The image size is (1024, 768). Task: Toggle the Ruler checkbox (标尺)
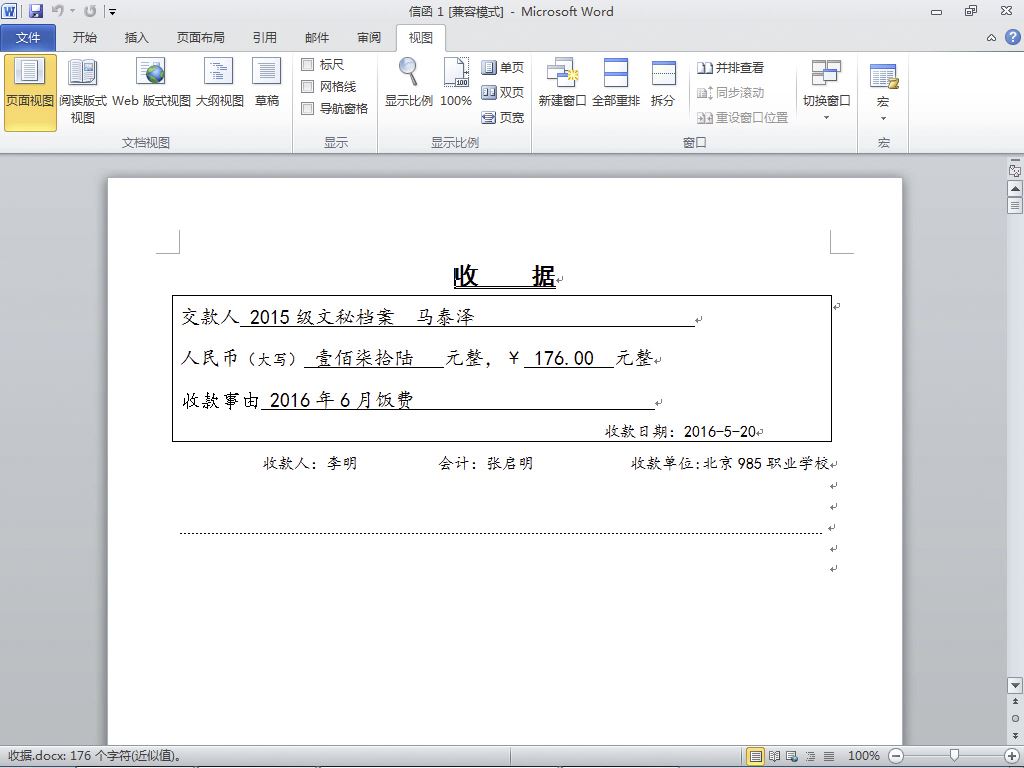click(x=308, y=64)
